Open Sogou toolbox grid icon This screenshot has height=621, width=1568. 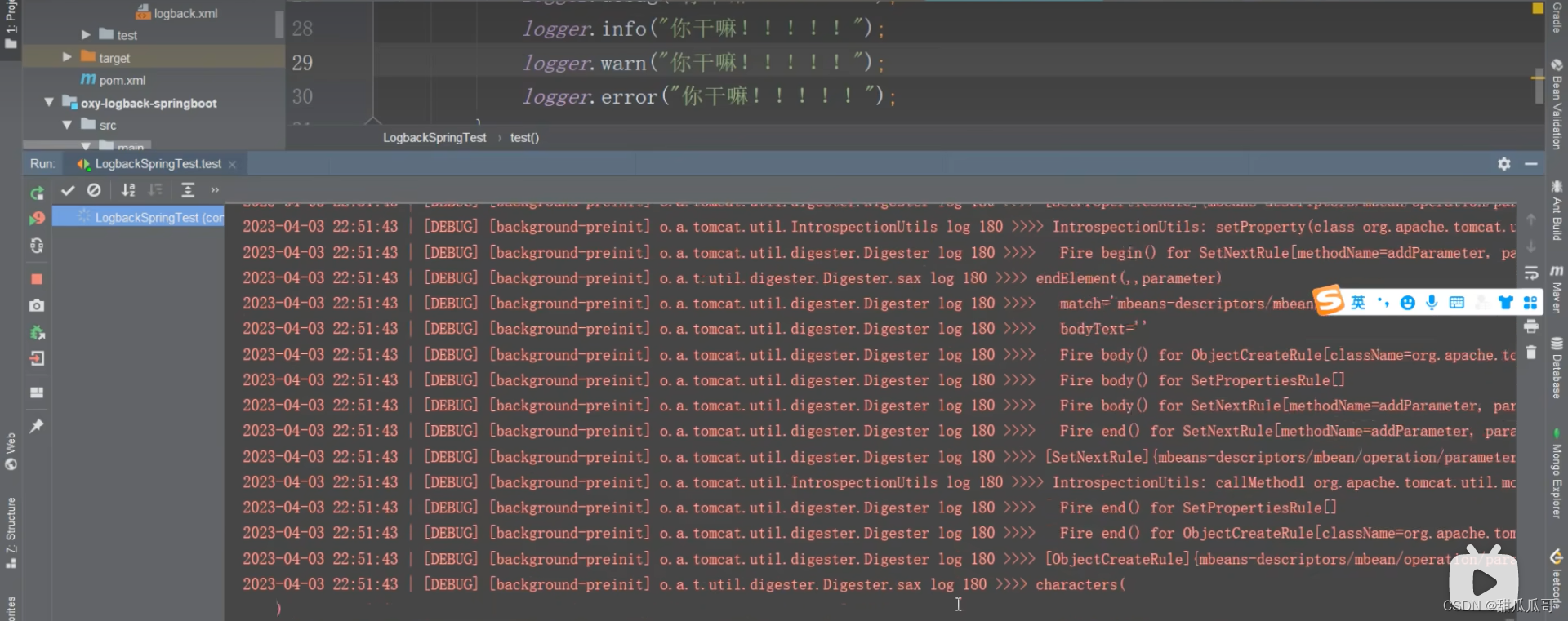point(1530,303)
